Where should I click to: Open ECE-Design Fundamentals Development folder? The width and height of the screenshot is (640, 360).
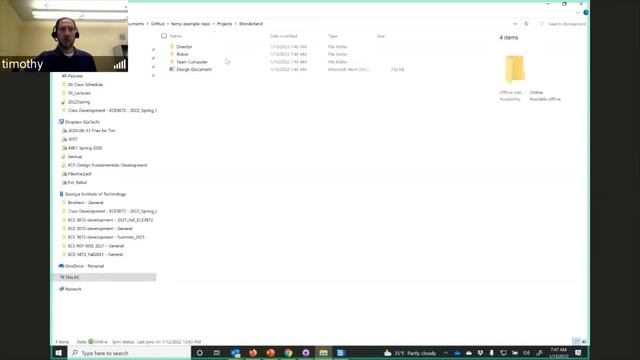[x=107, y=165]
